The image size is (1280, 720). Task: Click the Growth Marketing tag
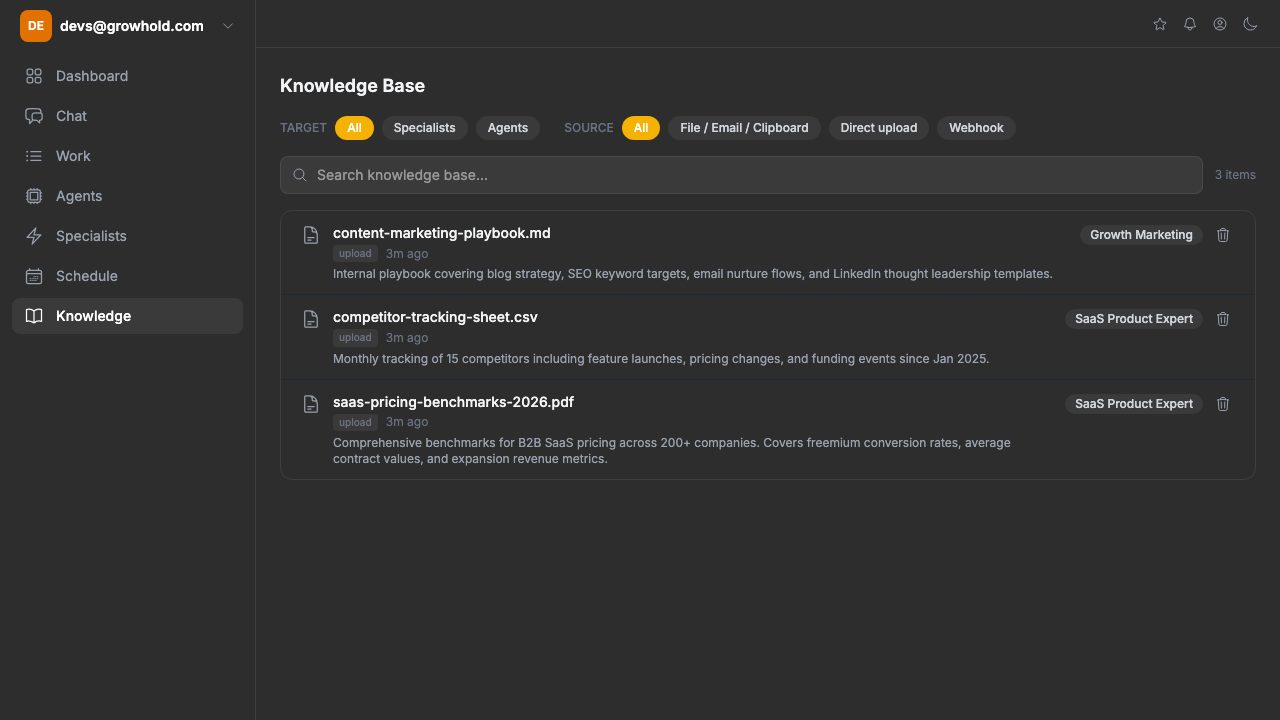[x=1141, y=235]
